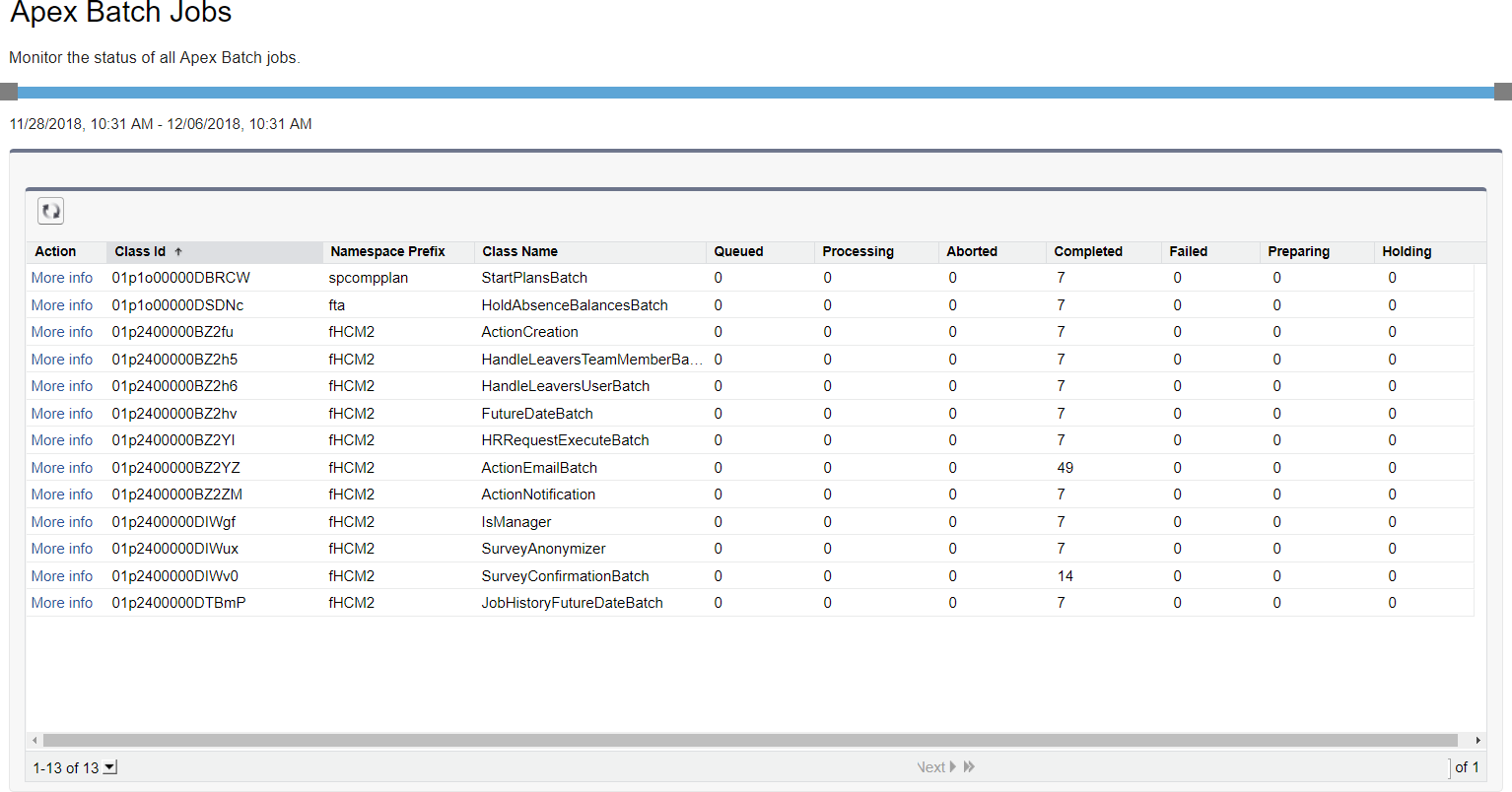The width and height of the screenshot is (1512, 792).
Task: Select the IsManager class row
Action: pyautogui.click(x=515, y=522)
